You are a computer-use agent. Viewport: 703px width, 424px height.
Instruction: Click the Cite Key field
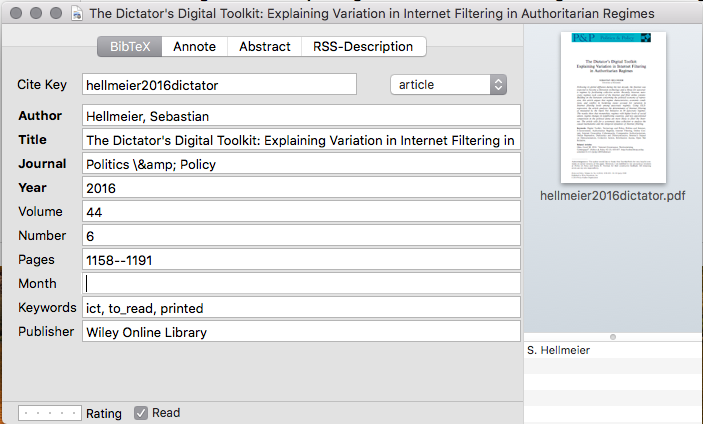[219, 85]
